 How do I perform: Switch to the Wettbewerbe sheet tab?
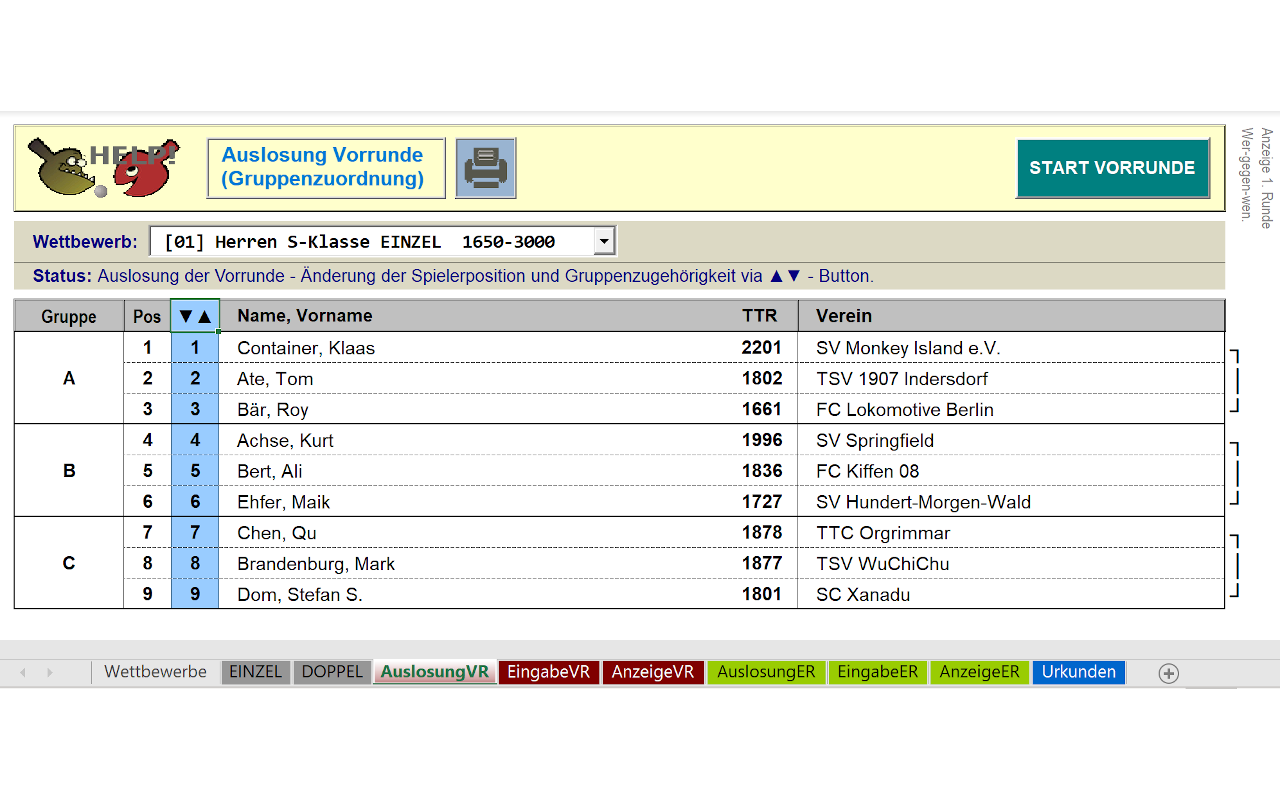[x=155, y=672]
